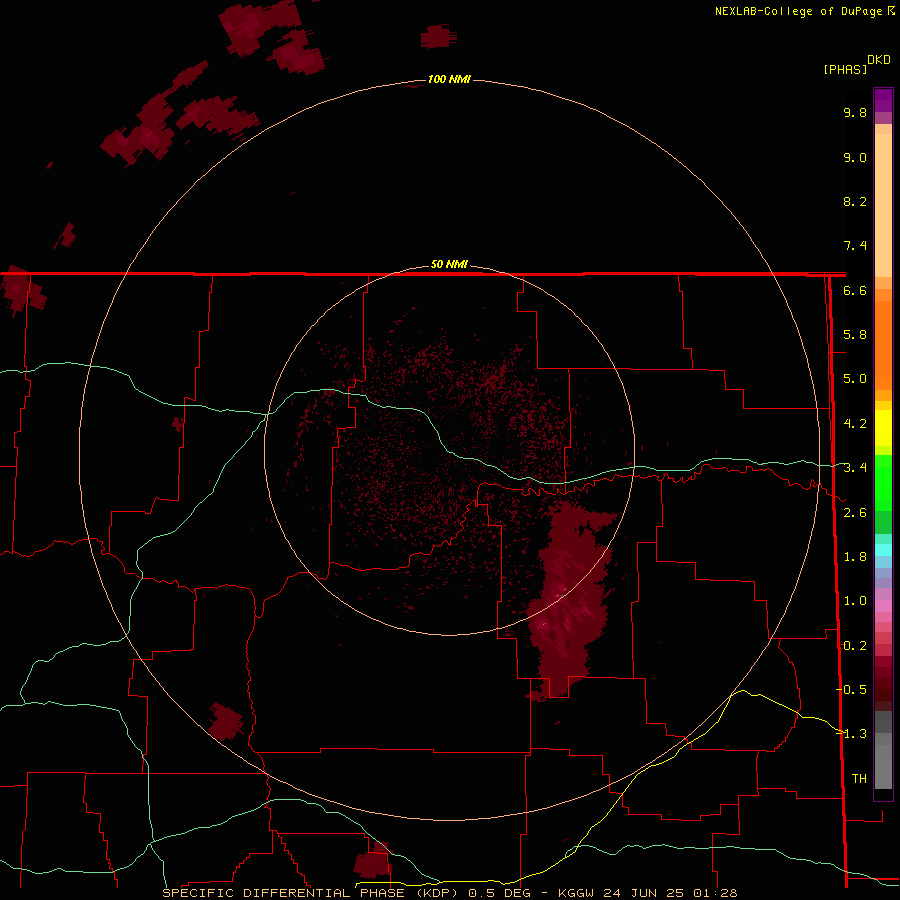Click the 9.8 legend value
Image resolution: width=900 pixels, height=900 pixels.
click(855, 112)
